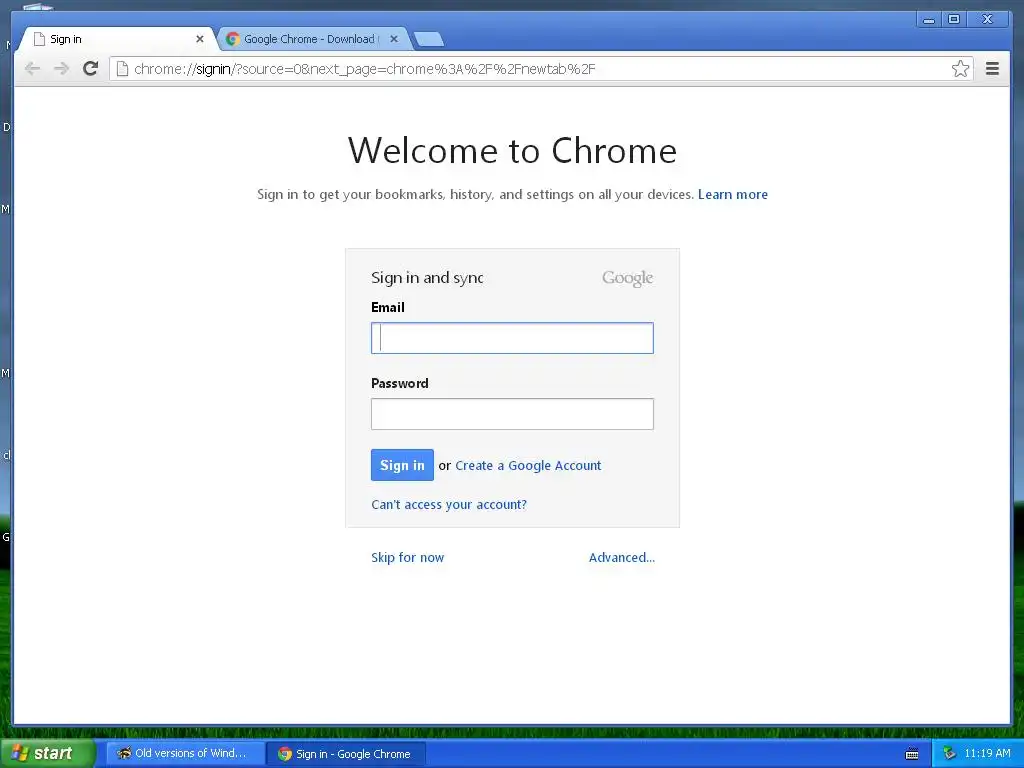Open Advanced sync options link
The image size is (1024, 768).
pos(622,557)
